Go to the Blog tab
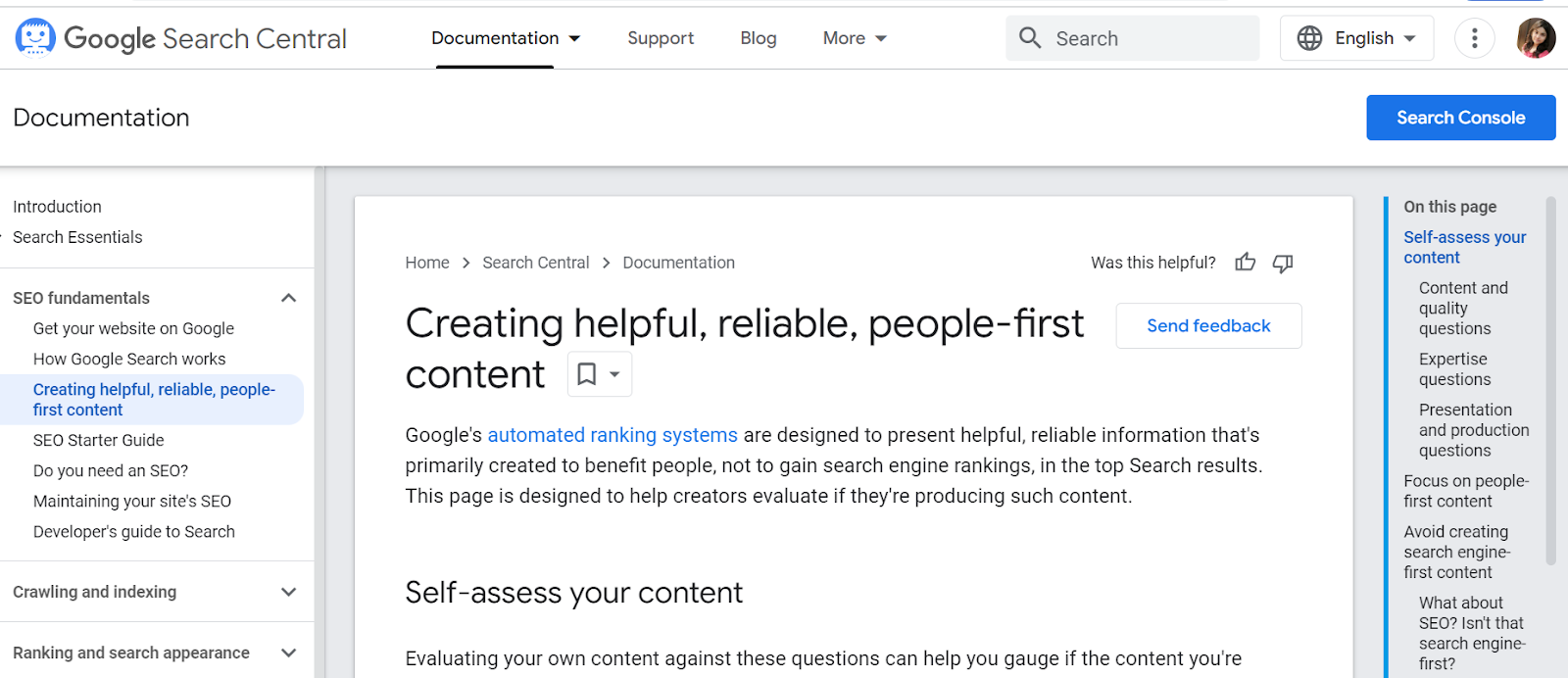The image size is (1568, 678). [x=759, y=38]
